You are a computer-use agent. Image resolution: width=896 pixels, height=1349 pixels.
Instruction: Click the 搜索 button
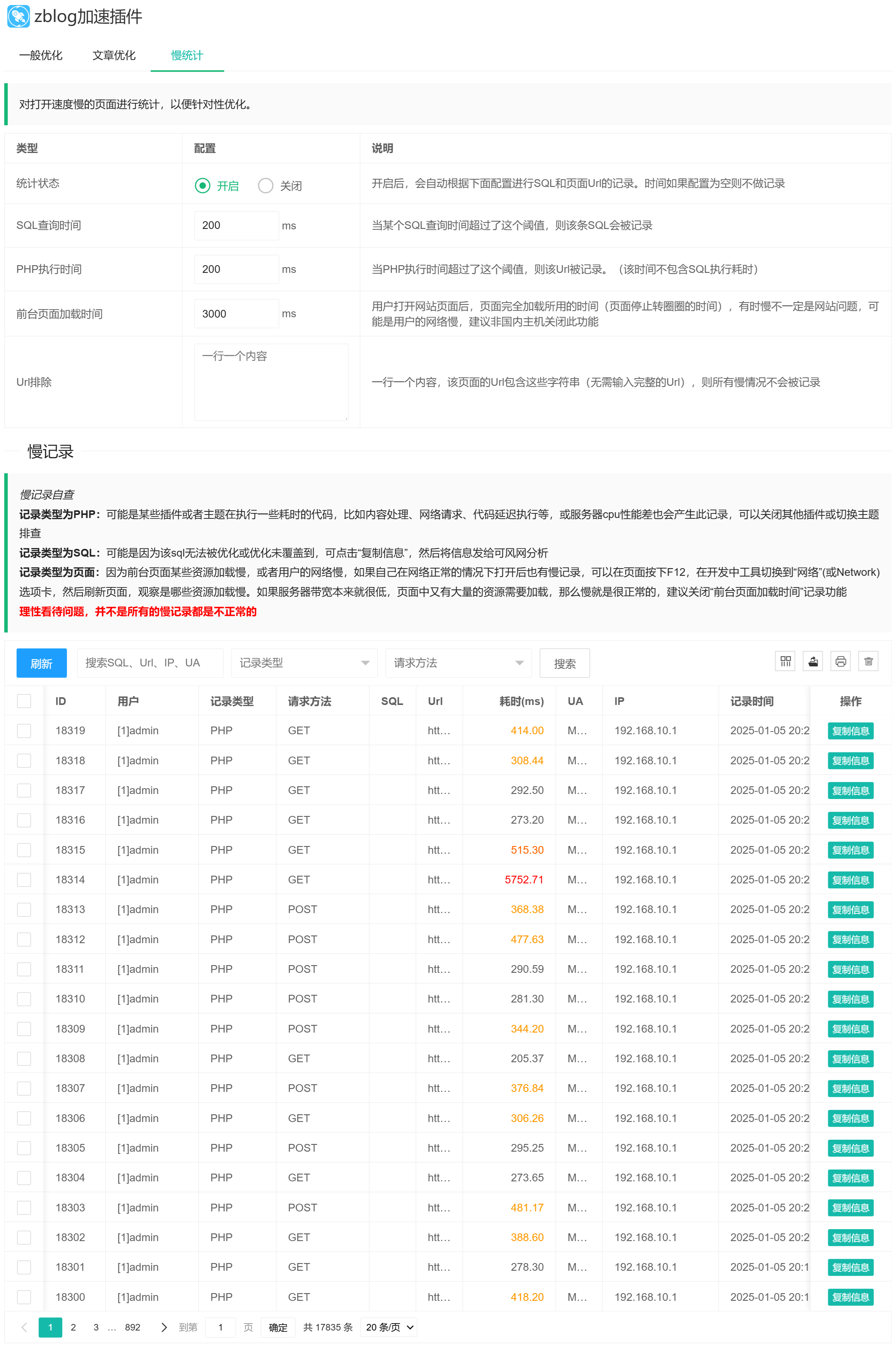pyautogui.click(x=565, y=663)
